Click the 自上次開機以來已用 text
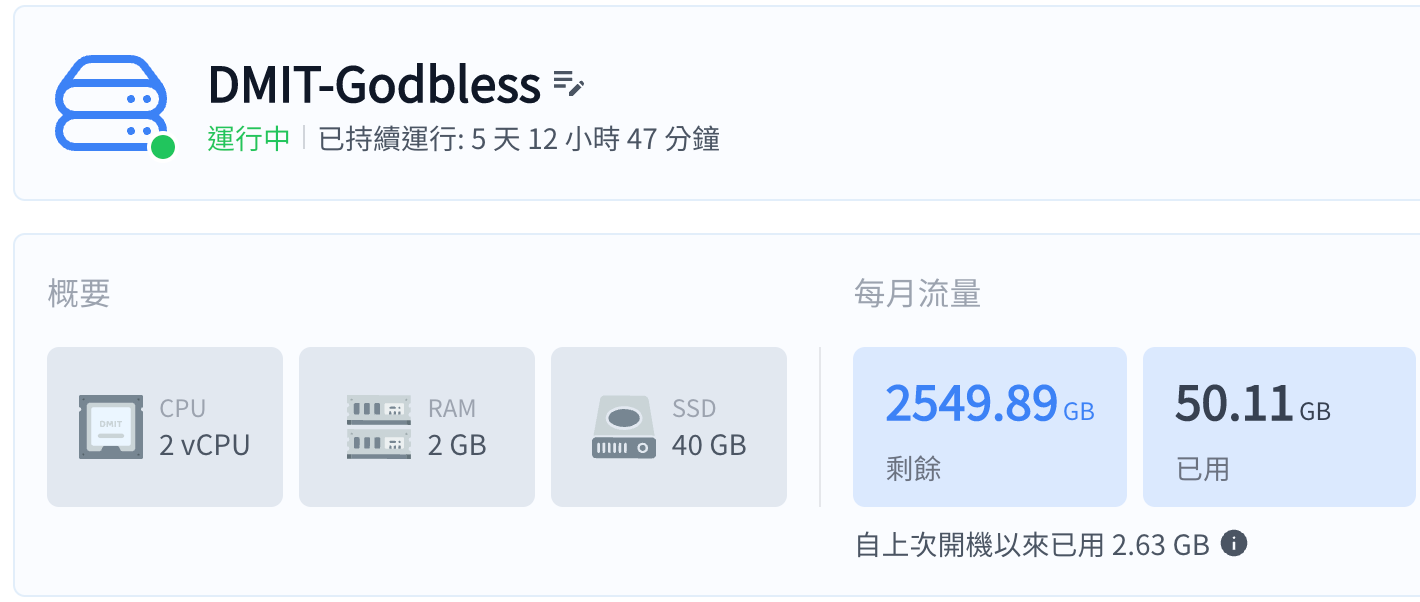Image resolution: width=1420 pixels, height=602 pixels. 979,545
